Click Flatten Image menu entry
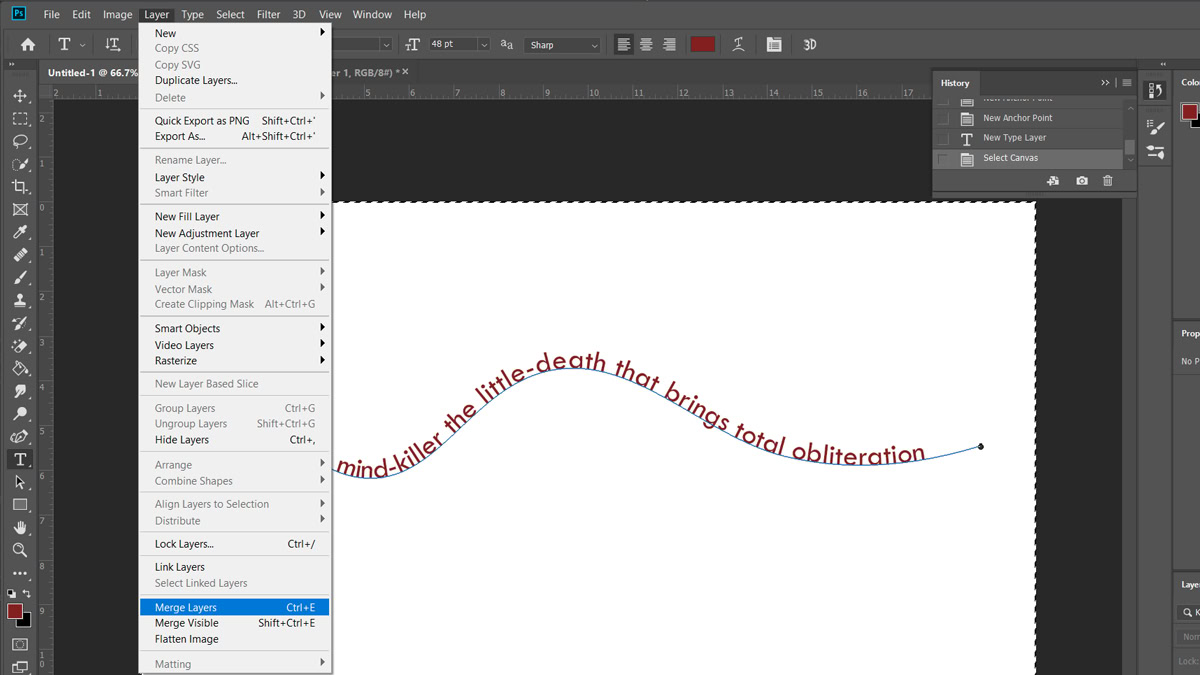Screen dimensions: 1200x675 pyautogui.click(x=187, y=639)
